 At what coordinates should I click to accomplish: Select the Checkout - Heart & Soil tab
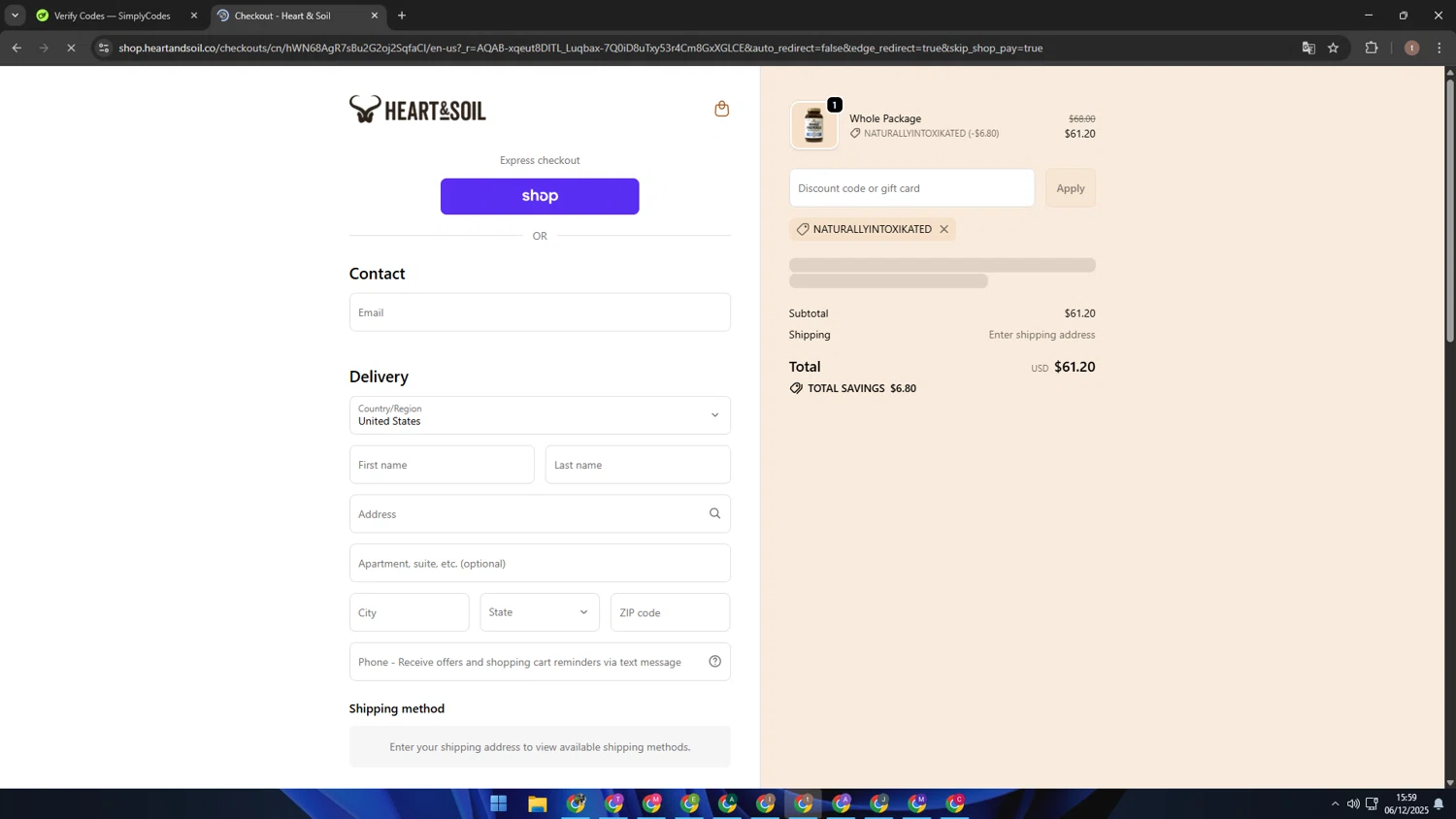[x=296, y=16]
